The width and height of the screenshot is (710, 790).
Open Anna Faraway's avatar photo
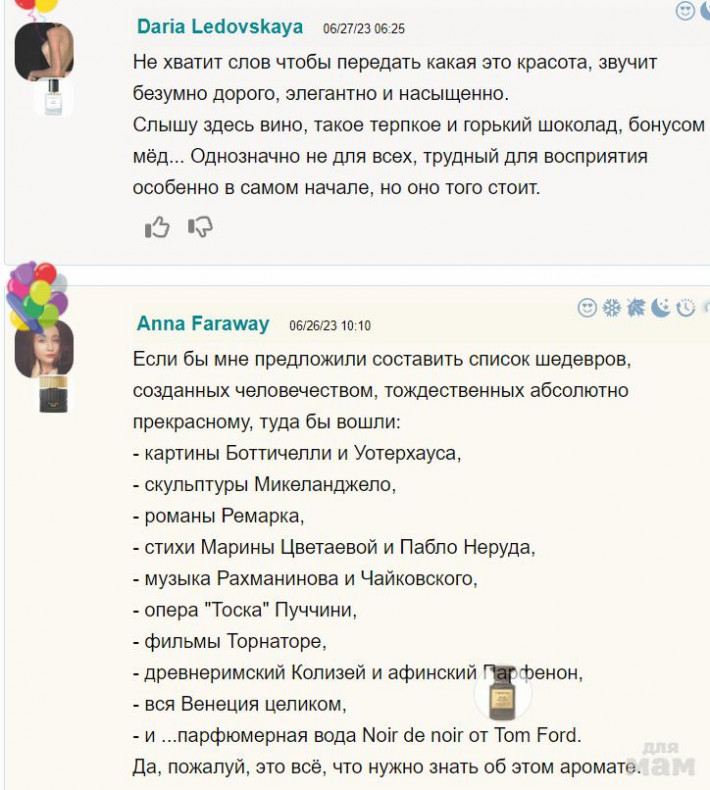(x=44, y=349)
